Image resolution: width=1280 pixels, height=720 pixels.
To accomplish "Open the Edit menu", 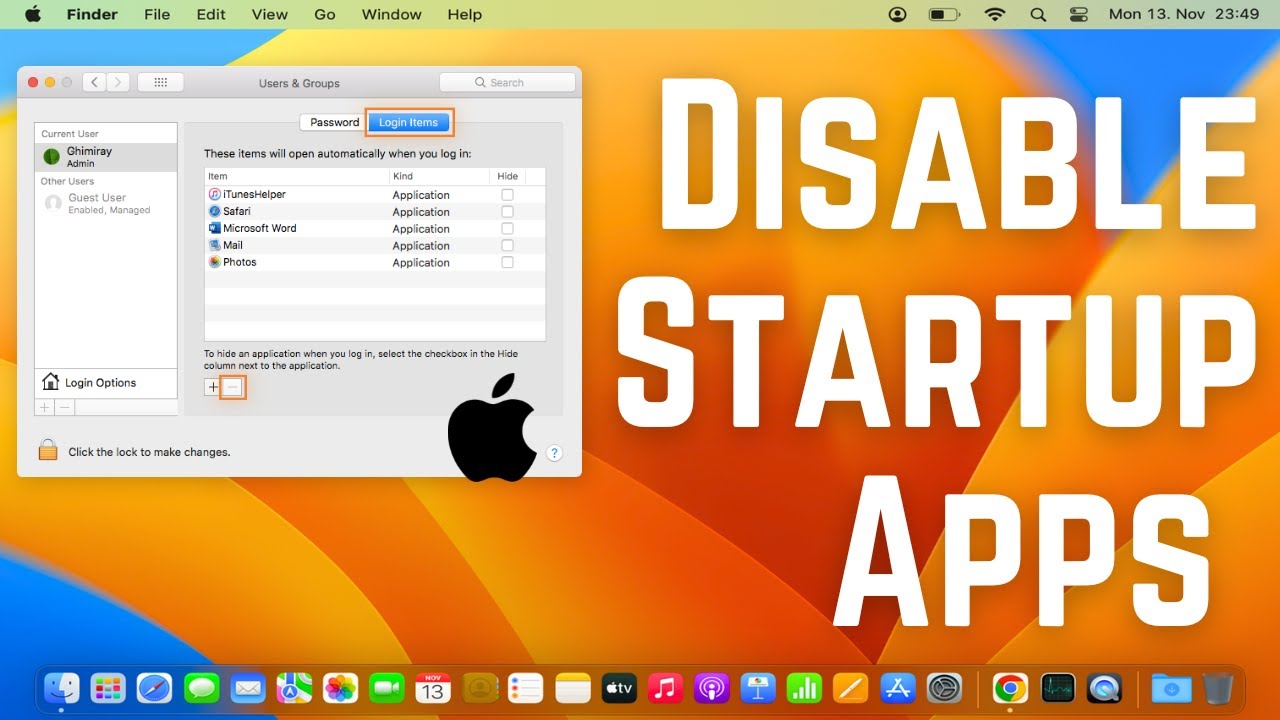I will pos(211,14).
